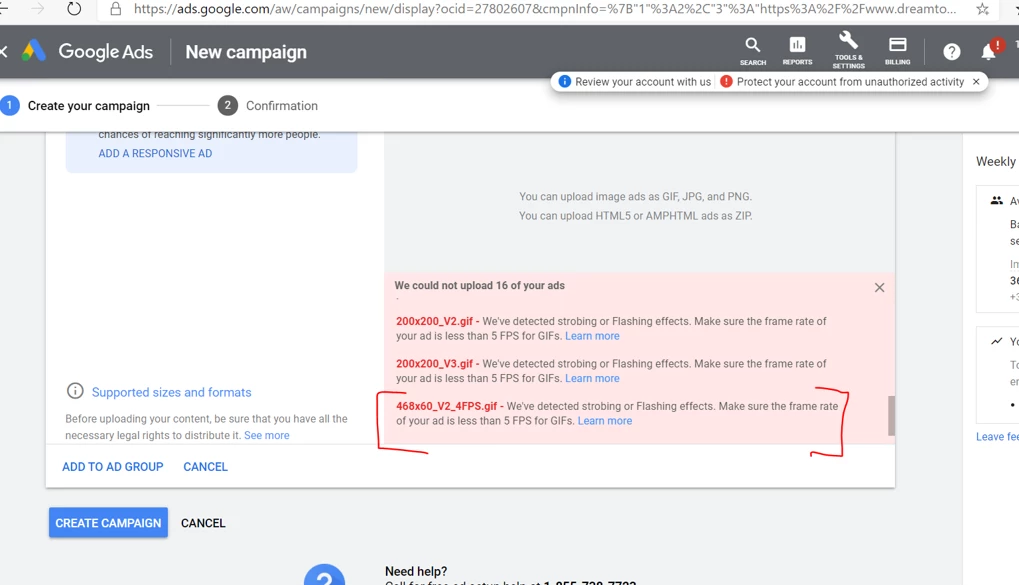Viewport: 1019px width, 586px height.
Task: Click the trend line icon in Weekly panel
Action: pyautogui.click(x=996, y=341)
